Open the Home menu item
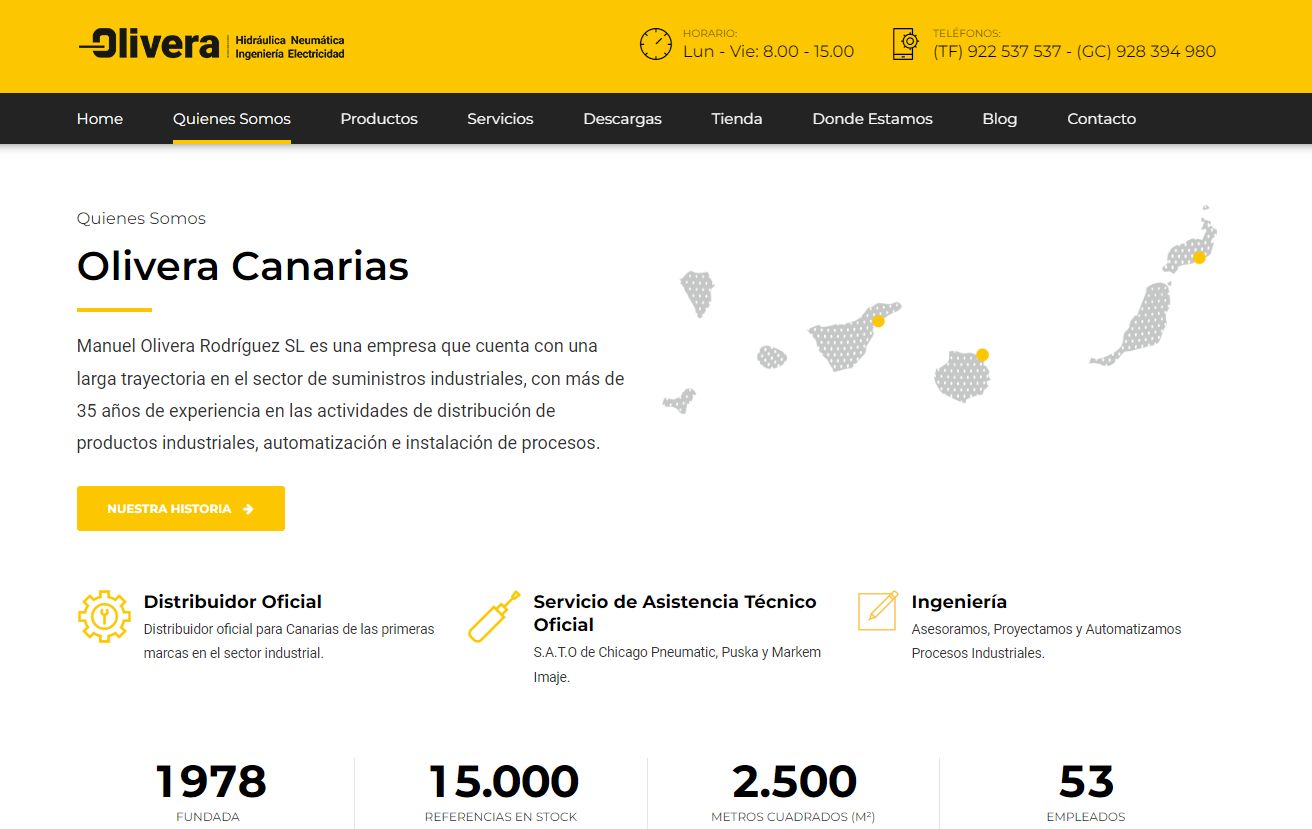This screenshot has height=829, width=1312. [100, 119]
